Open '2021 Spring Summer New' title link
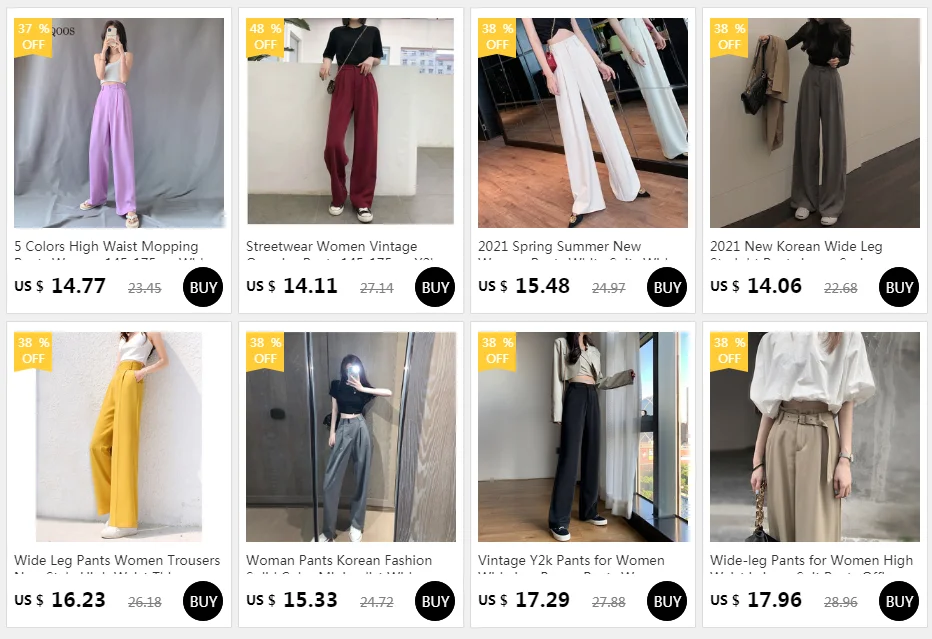Viewport: 932px width, 639px height. (x=559, y=246)
